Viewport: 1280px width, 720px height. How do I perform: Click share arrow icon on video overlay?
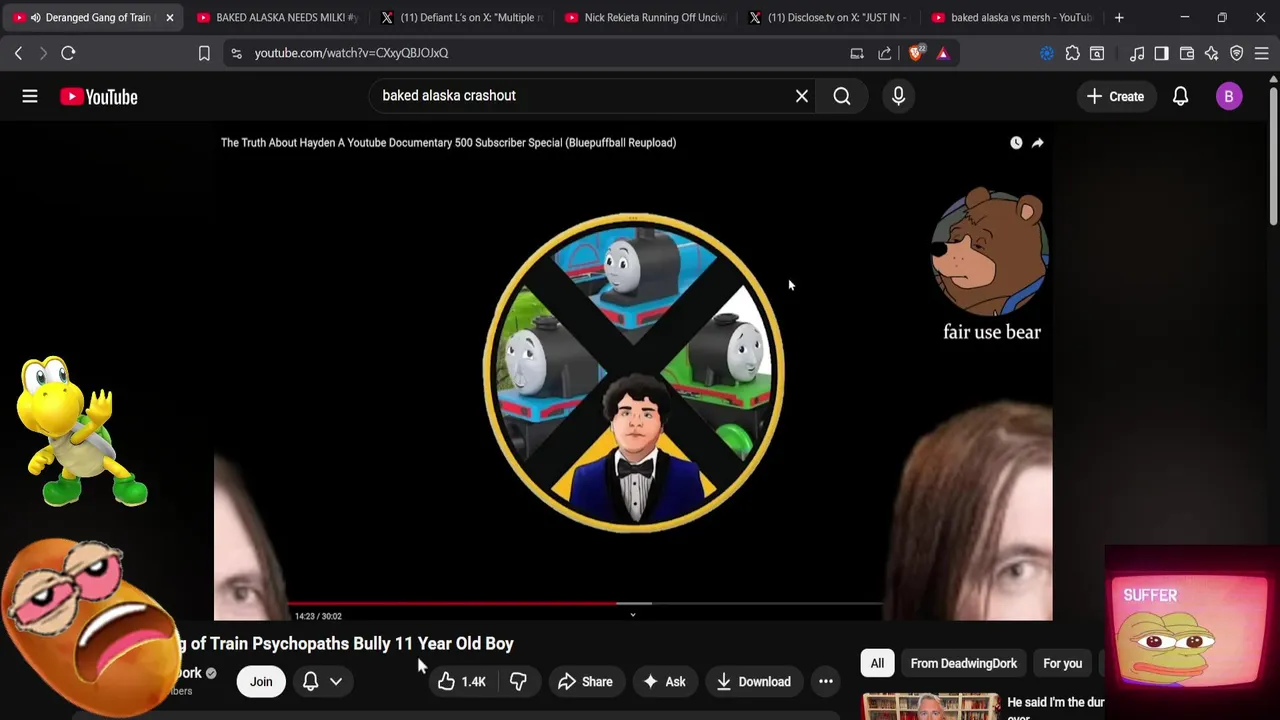pyautogui.click(x=1038, y=143)
